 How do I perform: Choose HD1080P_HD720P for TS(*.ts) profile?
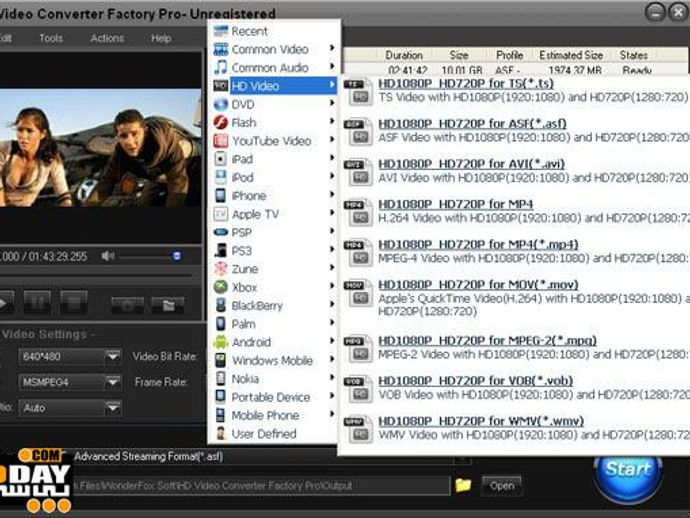pyautogui.click(x=466, y=84)
